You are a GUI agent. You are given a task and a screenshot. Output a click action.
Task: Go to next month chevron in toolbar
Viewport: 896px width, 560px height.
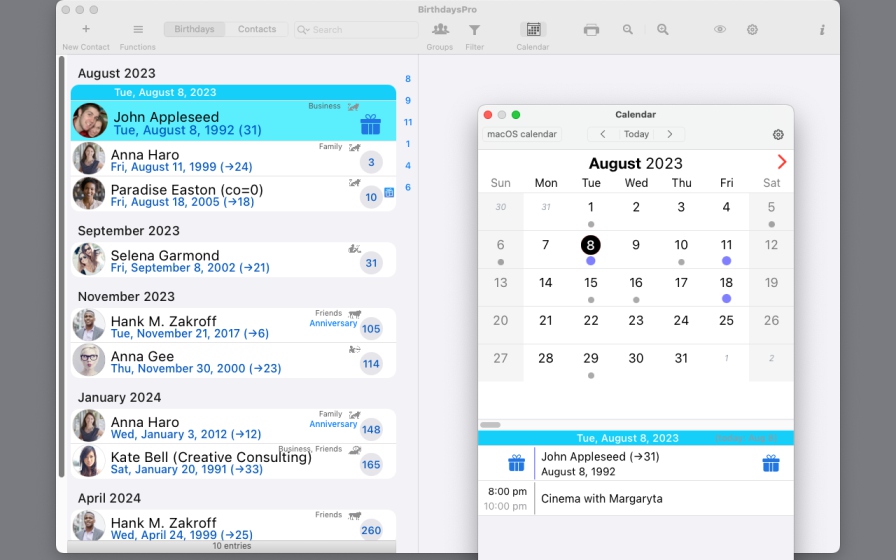pyautogui.click(x=670, y=134)
